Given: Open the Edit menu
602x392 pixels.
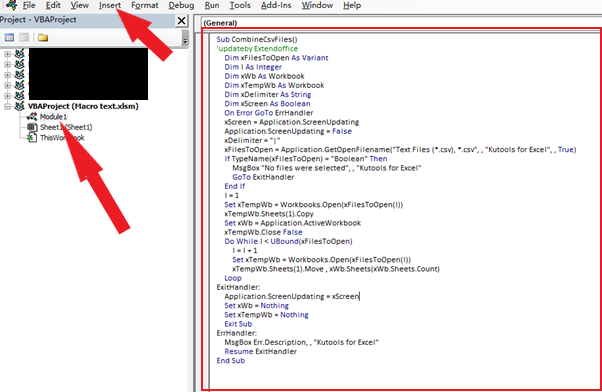Looking at the screenshot, I should (x=53, y=5).
